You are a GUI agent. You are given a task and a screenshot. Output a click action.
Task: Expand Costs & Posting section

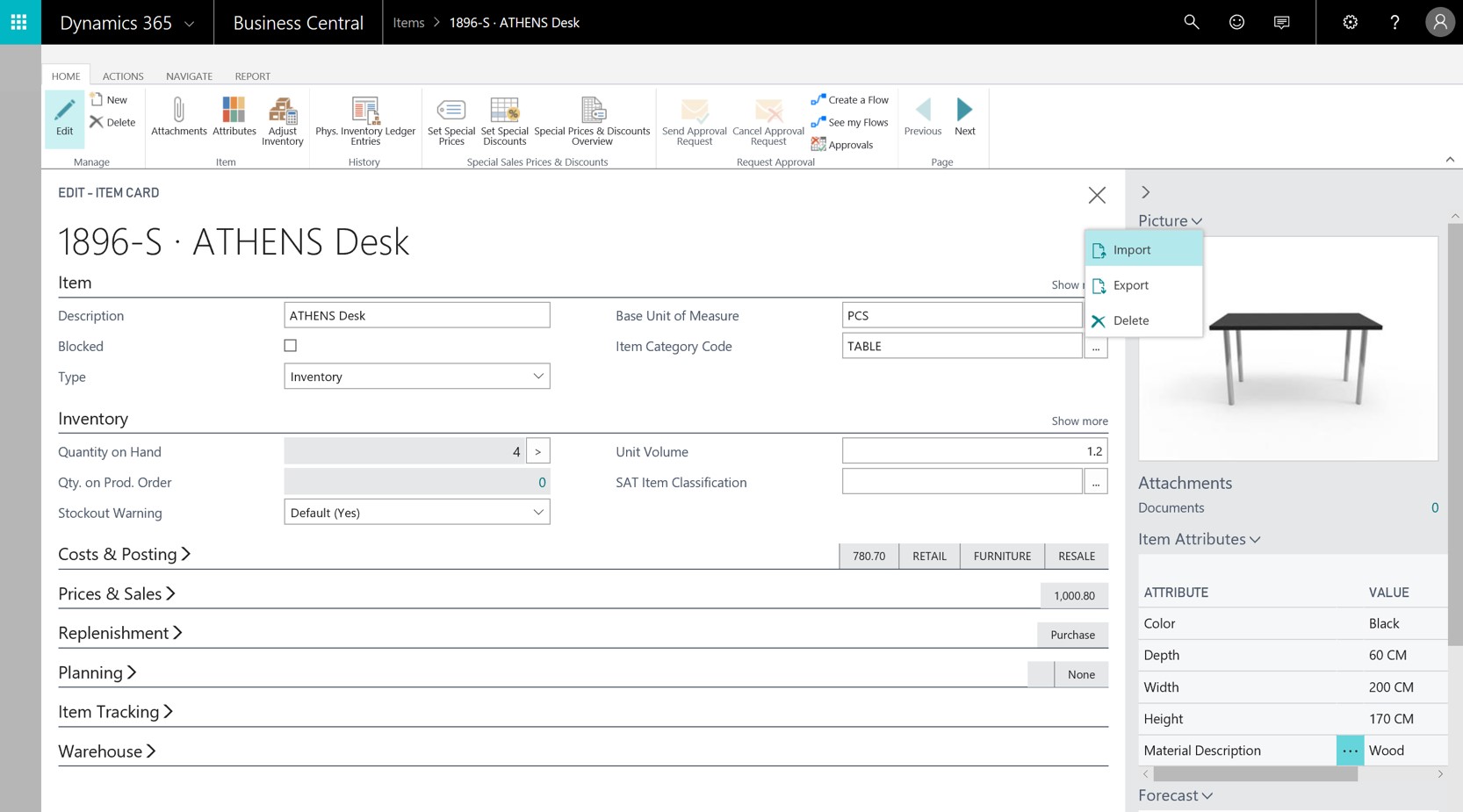tap(124, 554)
